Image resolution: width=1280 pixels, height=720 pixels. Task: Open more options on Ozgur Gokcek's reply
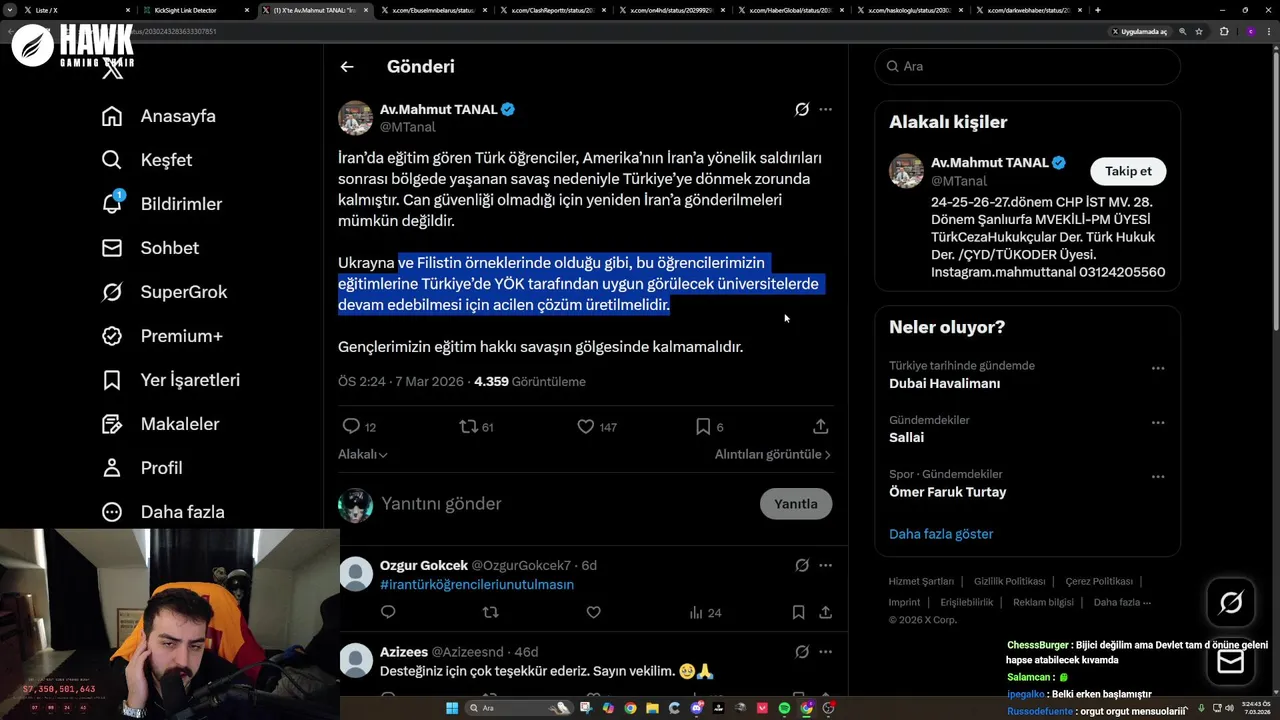(x=825, y=566)
